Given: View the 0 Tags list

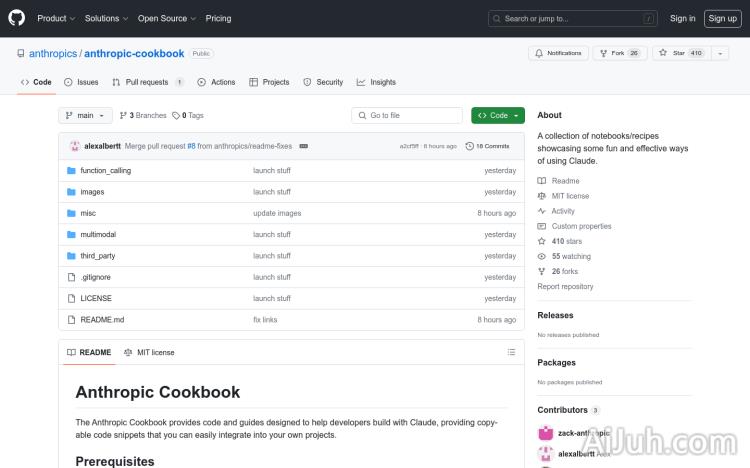Looking at the screenshot, I should (x=188, y=116).
